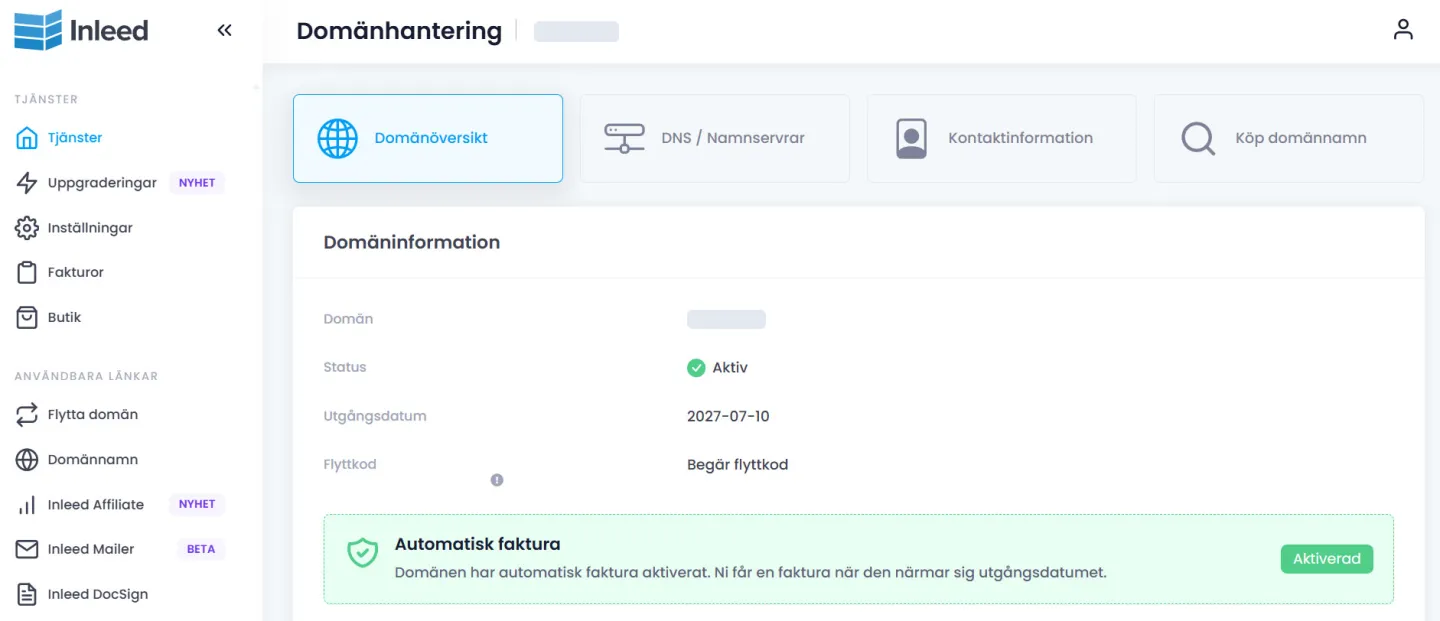This screenshot has height=621, width=1440.
Task: Click the Utgångsdatum label
Action: [x=375, y=416]
